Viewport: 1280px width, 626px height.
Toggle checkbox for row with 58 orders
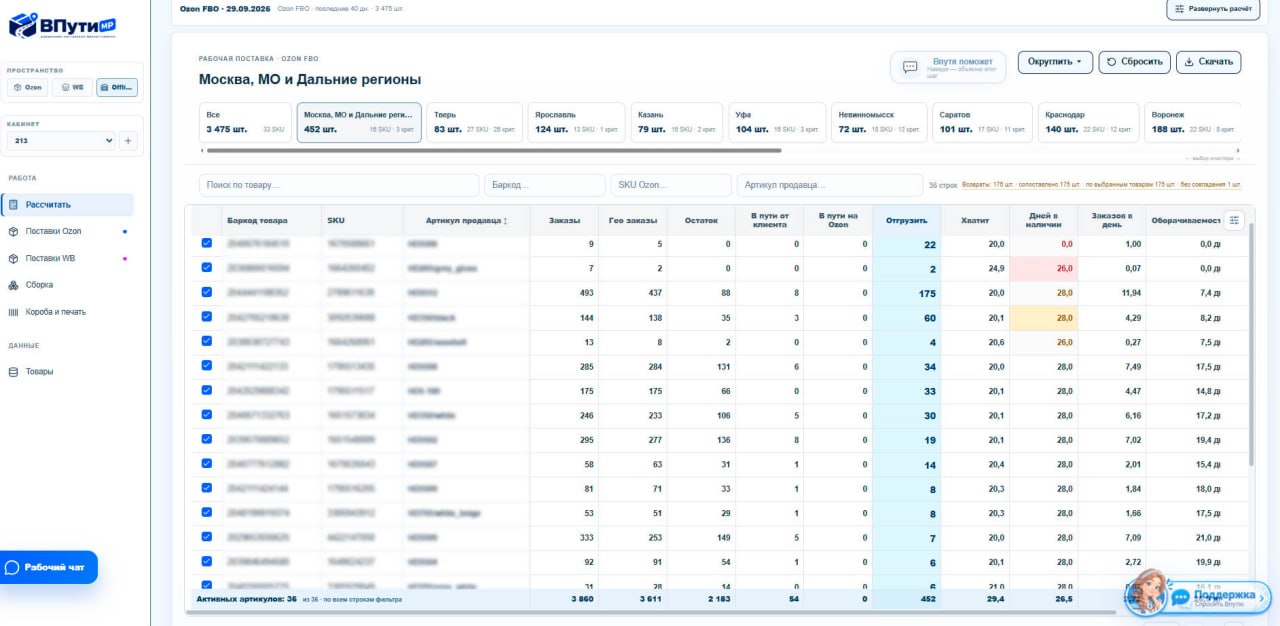pyautogui.click(x=207, y=464)
